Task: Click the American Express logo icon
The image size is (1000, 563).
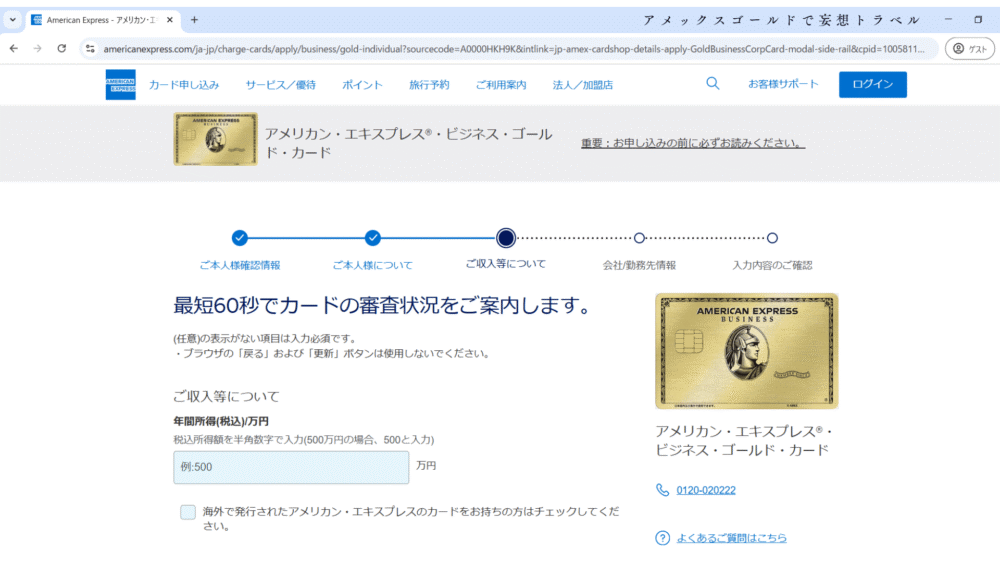Action: point(121,84)
